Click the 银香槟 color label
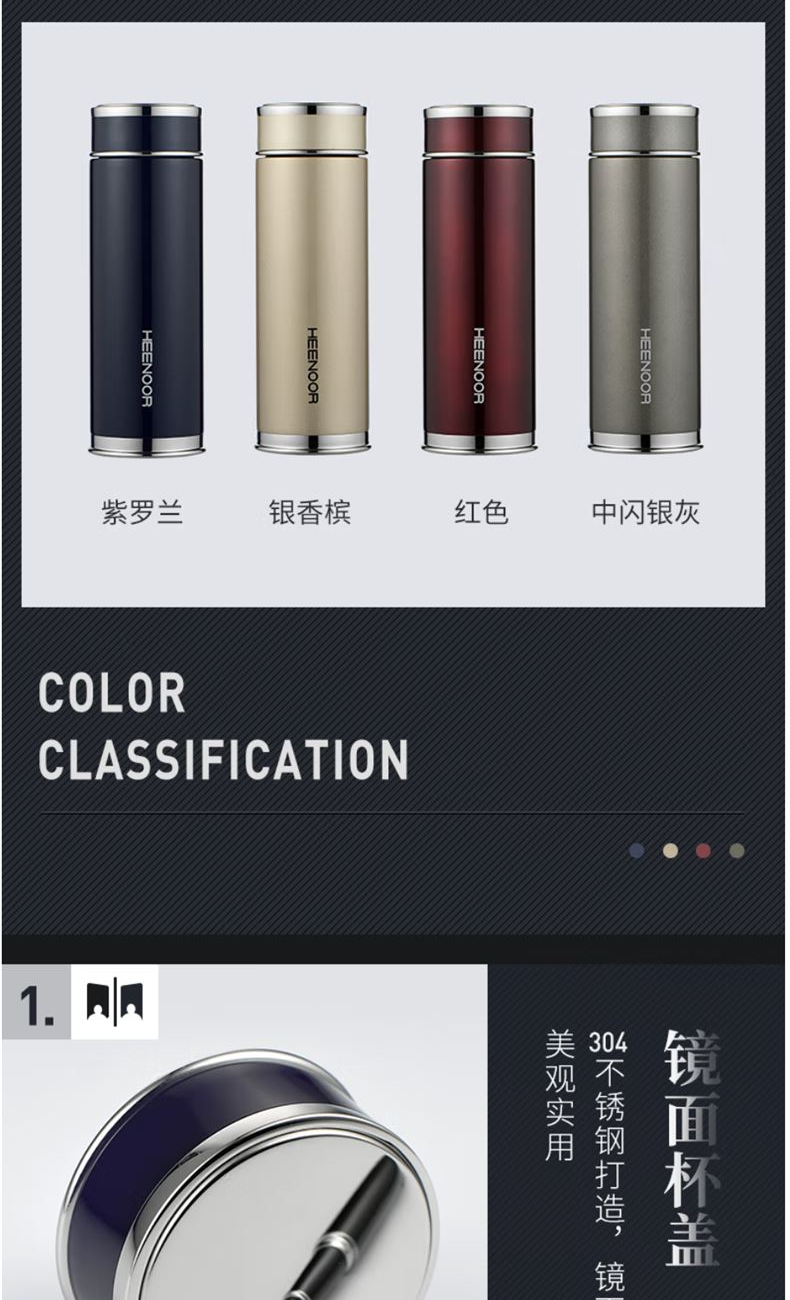The image size is (790, 1300). click(x=310, y=513)
